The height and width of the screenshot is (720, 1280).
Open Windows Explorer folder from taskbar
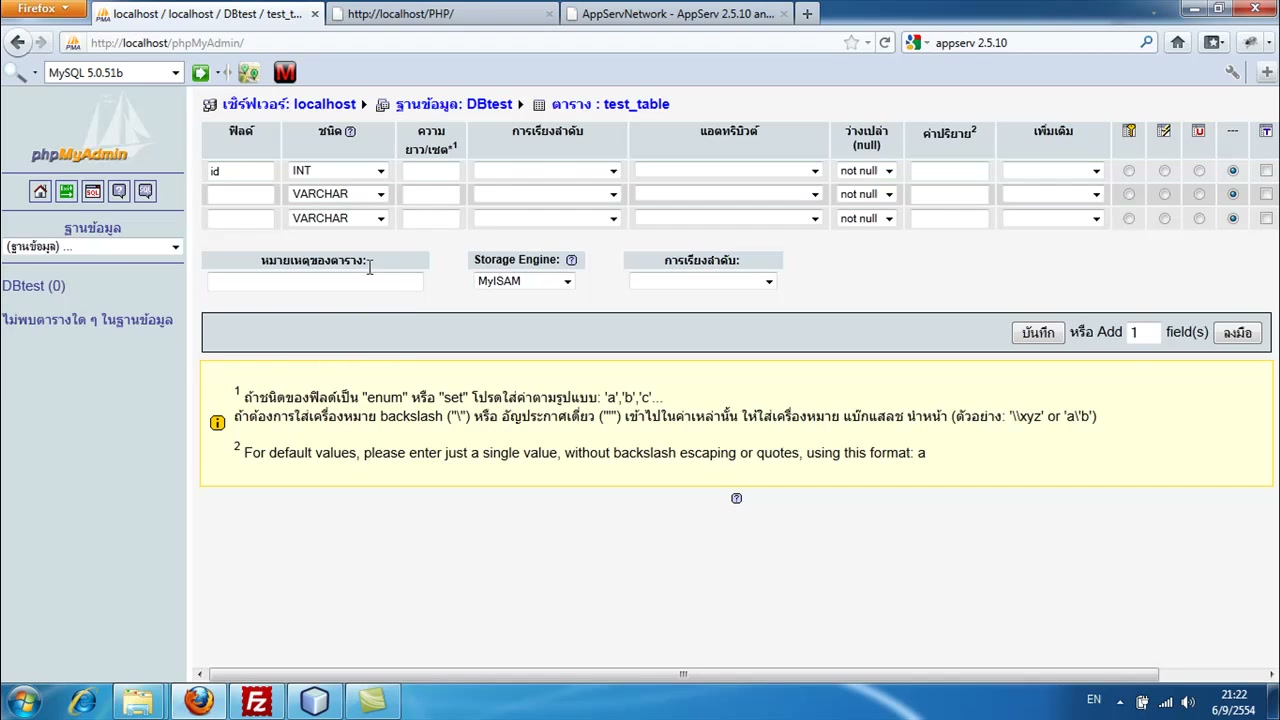coord(140,701)
